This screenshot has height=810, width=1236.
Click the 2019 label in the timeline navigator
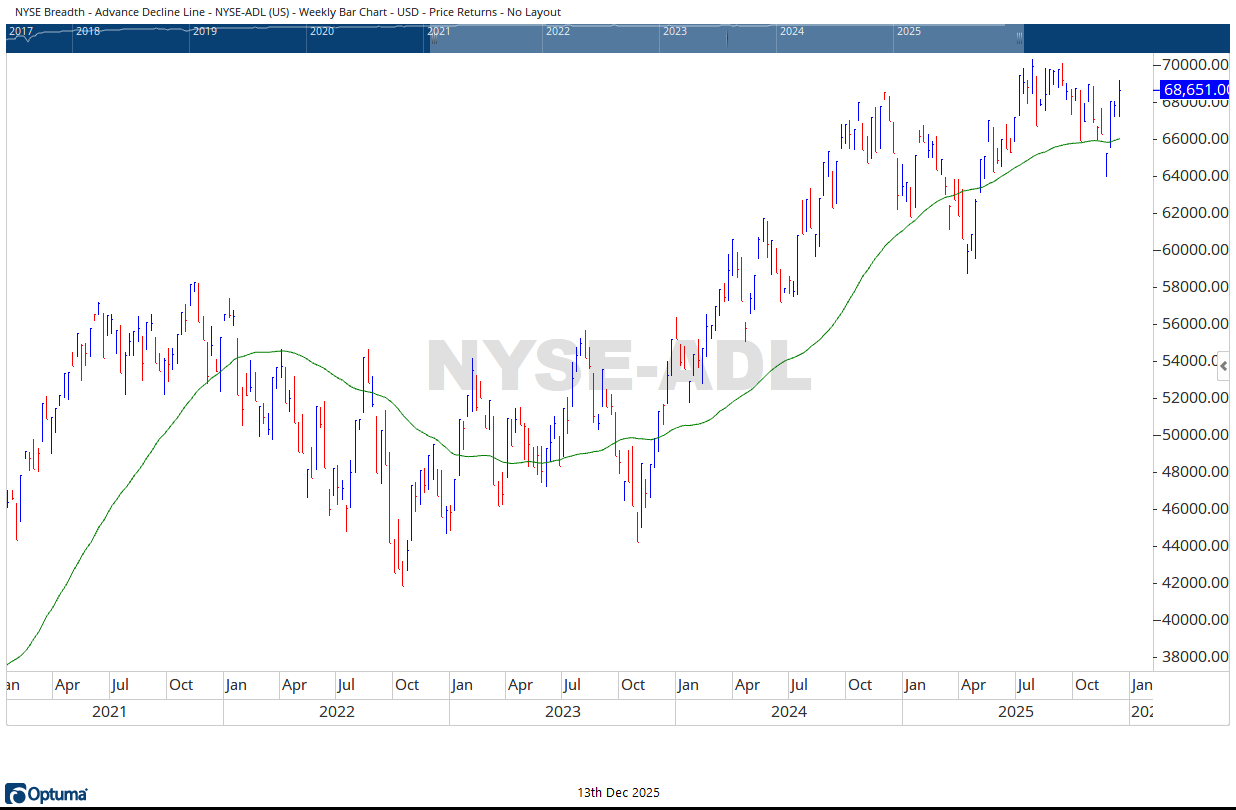(206, 31)
